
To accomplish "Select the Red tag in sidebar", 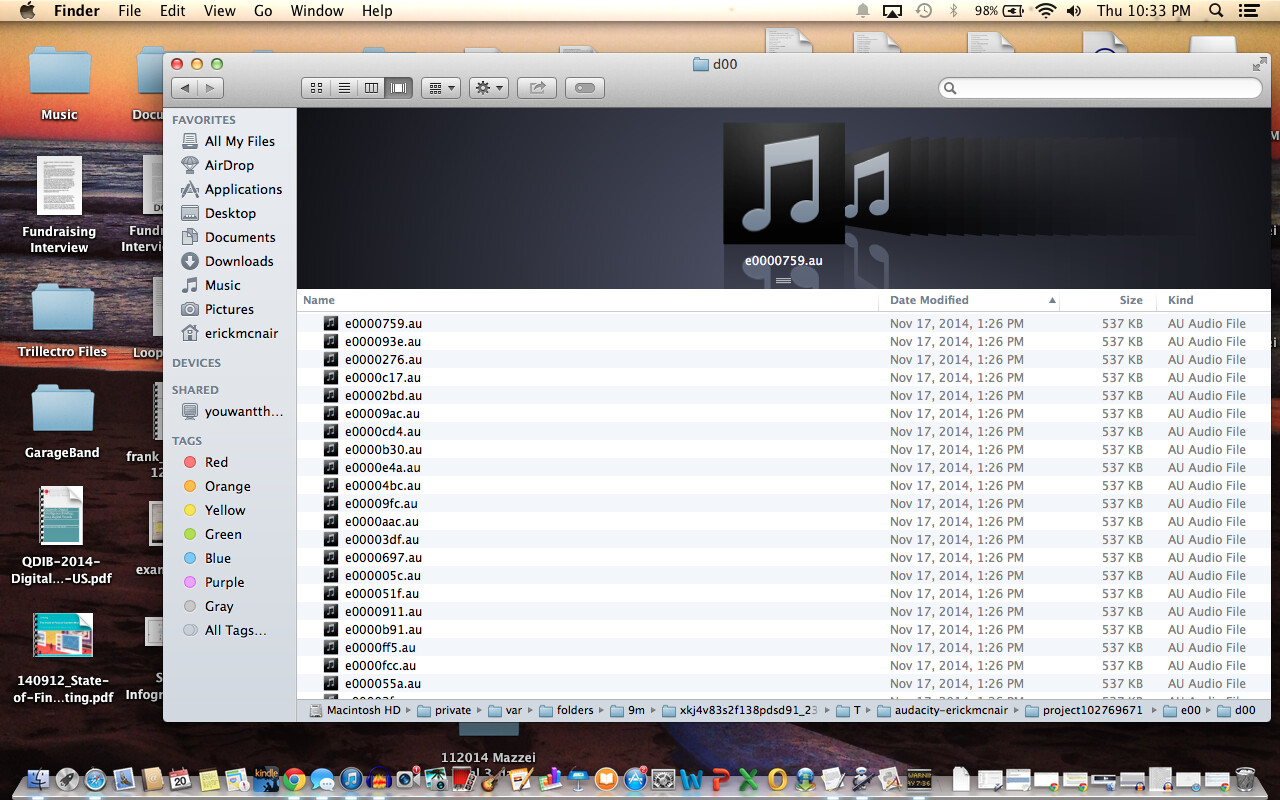I will pyautogui.click(x=216, y=462).
